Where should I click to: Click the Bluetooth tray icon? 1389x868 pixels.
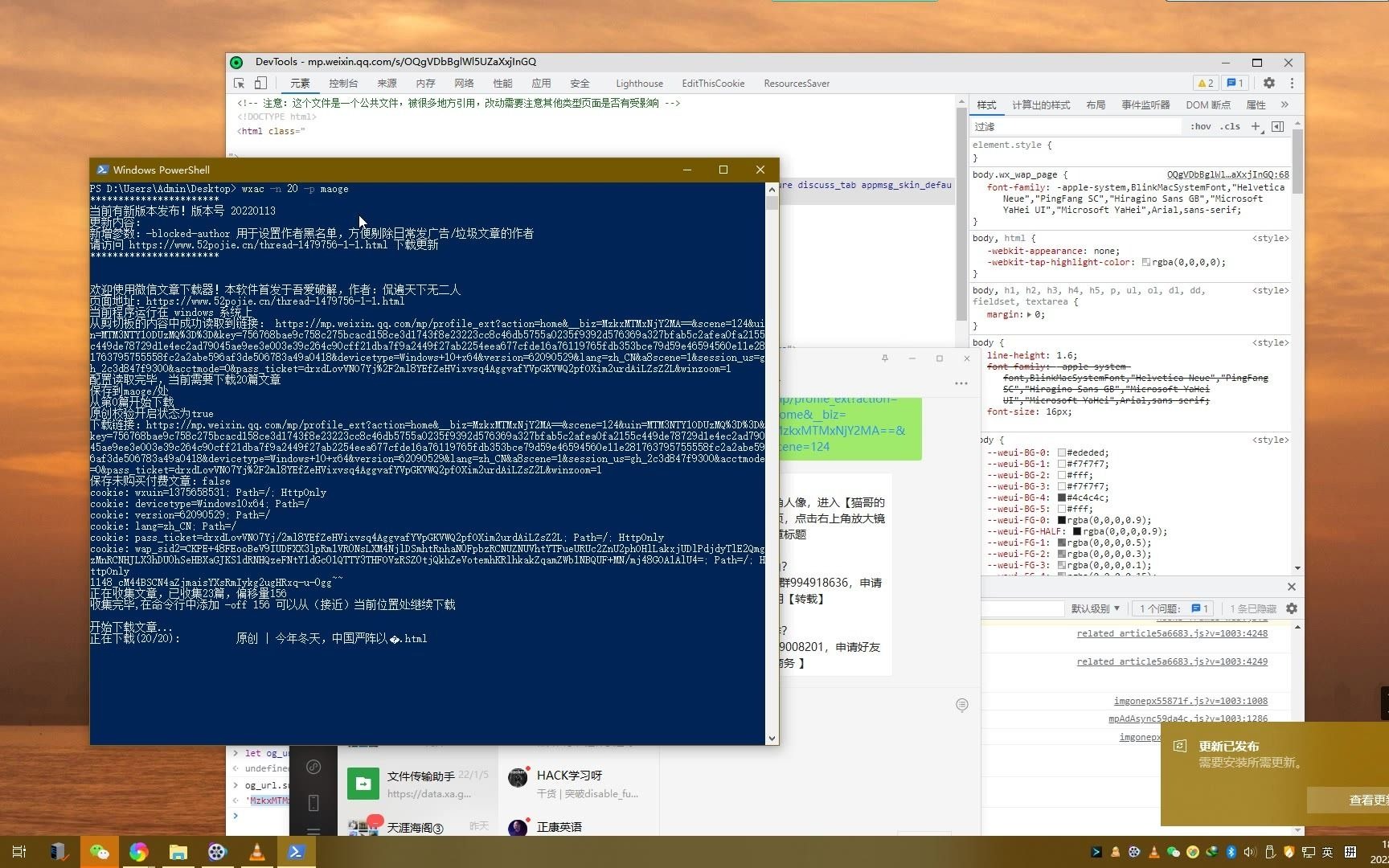coord(1231,852)
